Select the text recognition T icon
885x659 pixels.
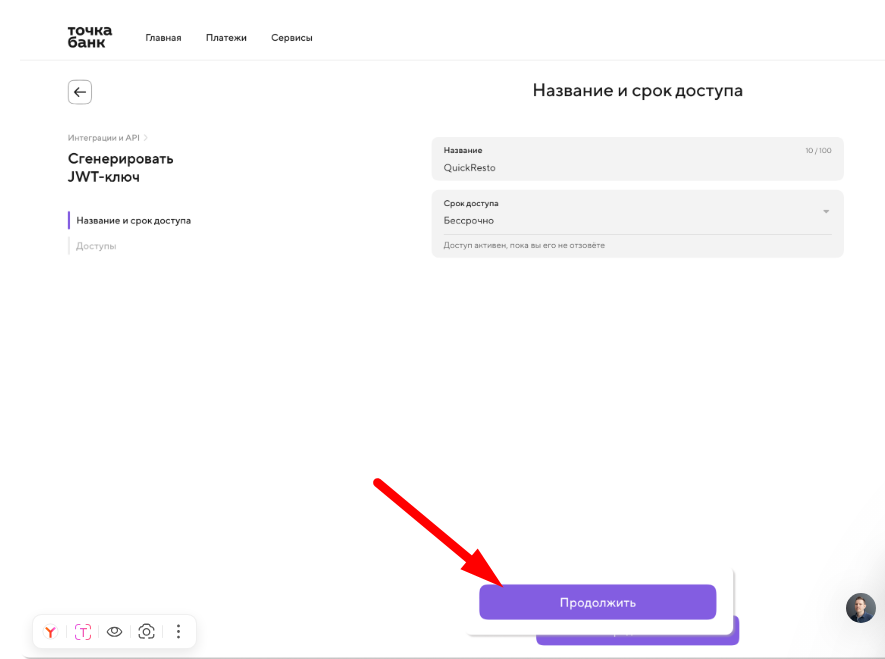tap(83, 631)
